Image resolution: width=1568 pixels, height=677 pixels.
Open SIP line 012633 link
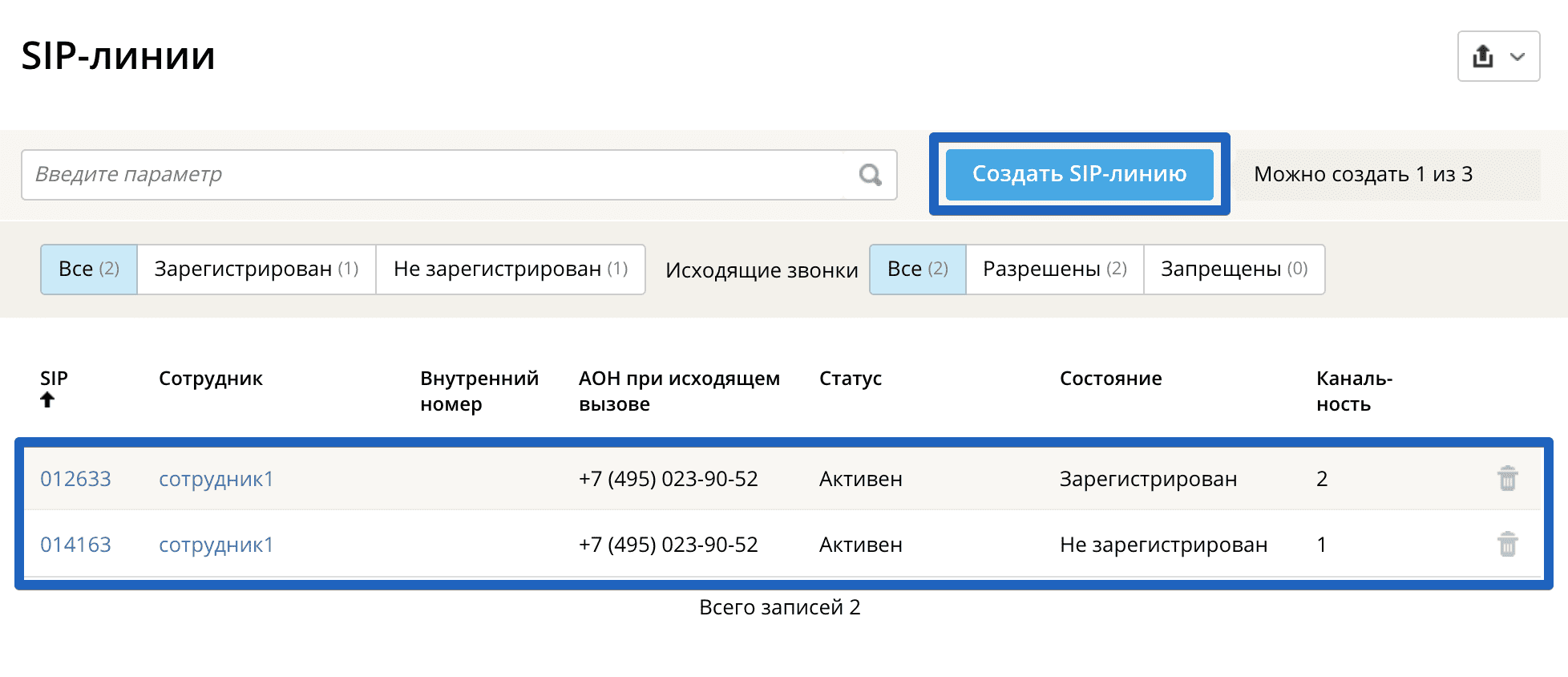[75, 479]
